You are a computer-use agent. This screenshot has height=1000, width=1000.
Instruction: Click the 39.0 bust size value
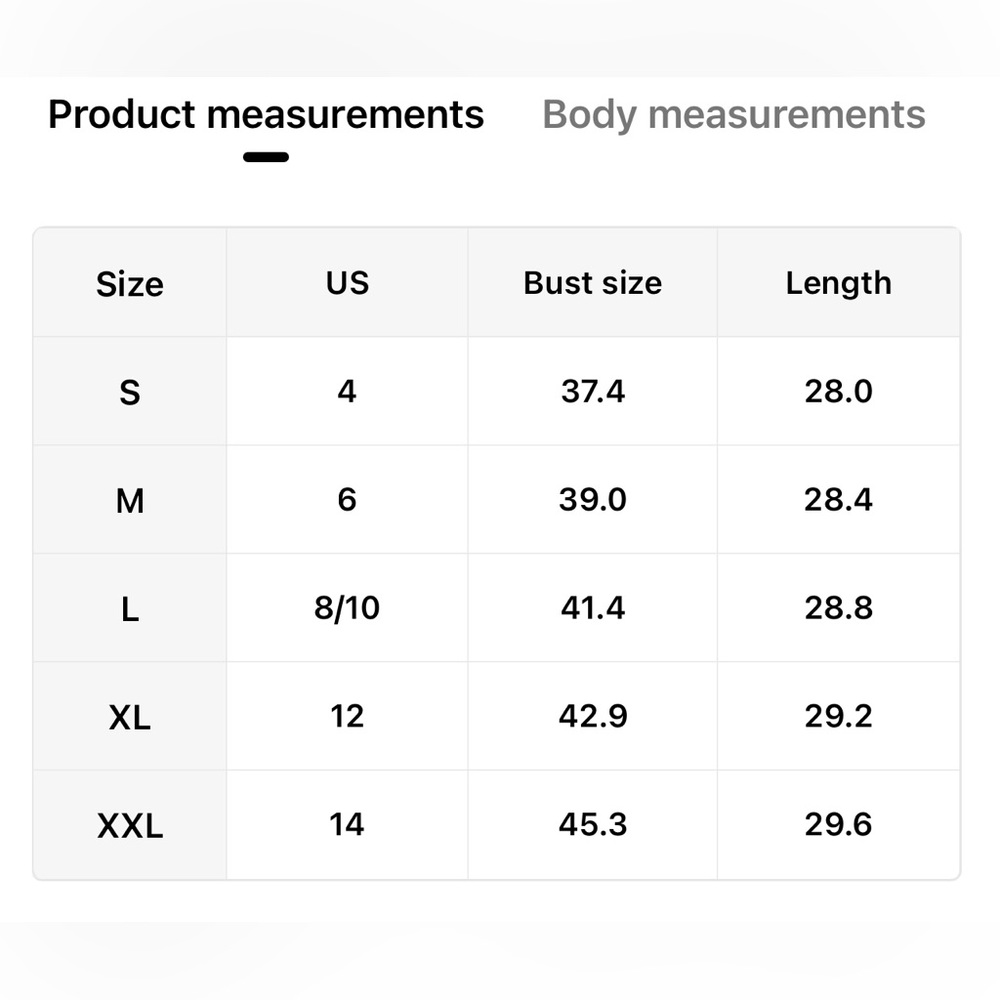click(592, 499)
